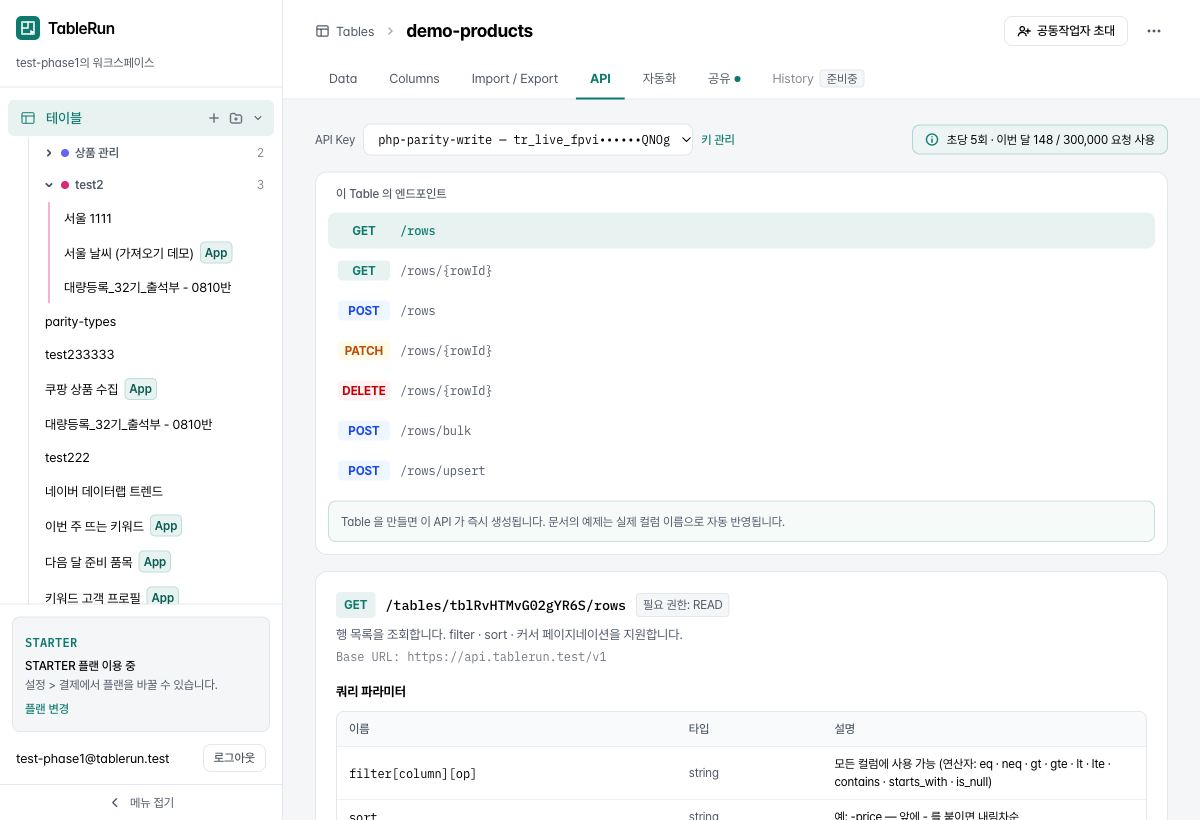Select GET /rows endpoint
Image resolution: width=1200 pixels, height=820 pixels.
click(741, 231)
